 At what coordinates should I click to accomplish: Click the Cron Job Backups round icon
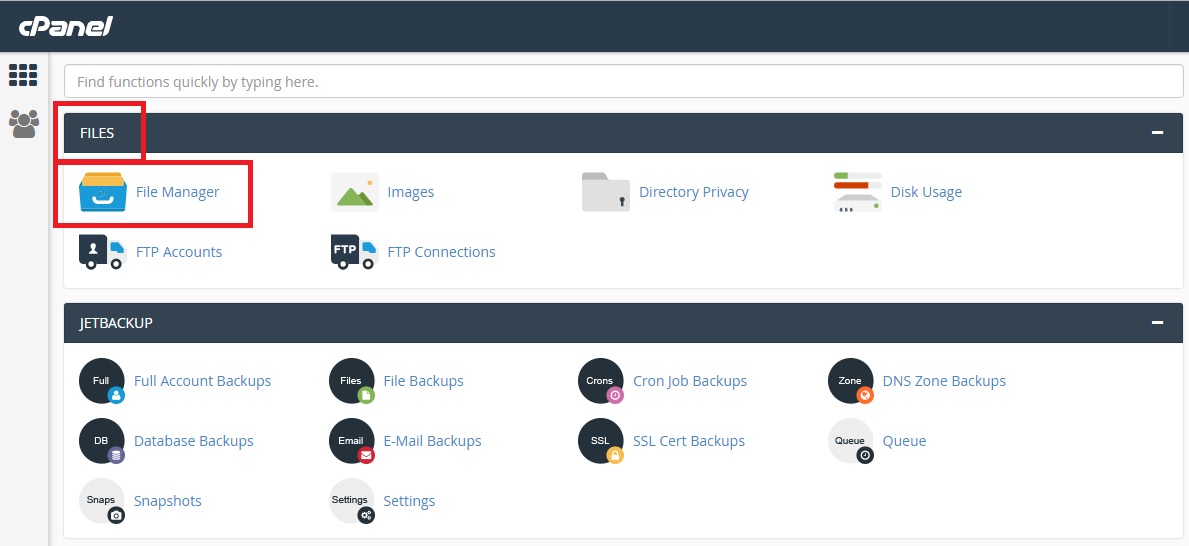click(601, 381)
